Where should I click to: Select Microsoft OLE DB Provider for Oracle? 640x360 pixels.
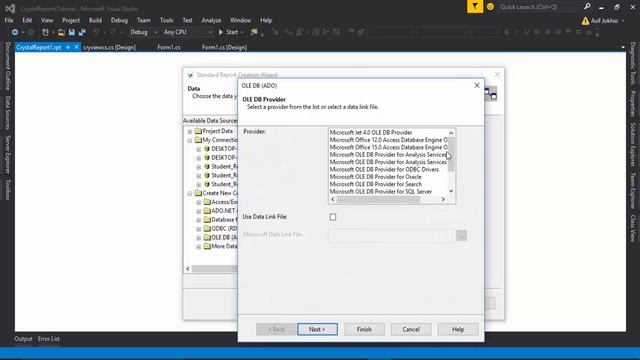pyautogui.click(x=376, y=177)
